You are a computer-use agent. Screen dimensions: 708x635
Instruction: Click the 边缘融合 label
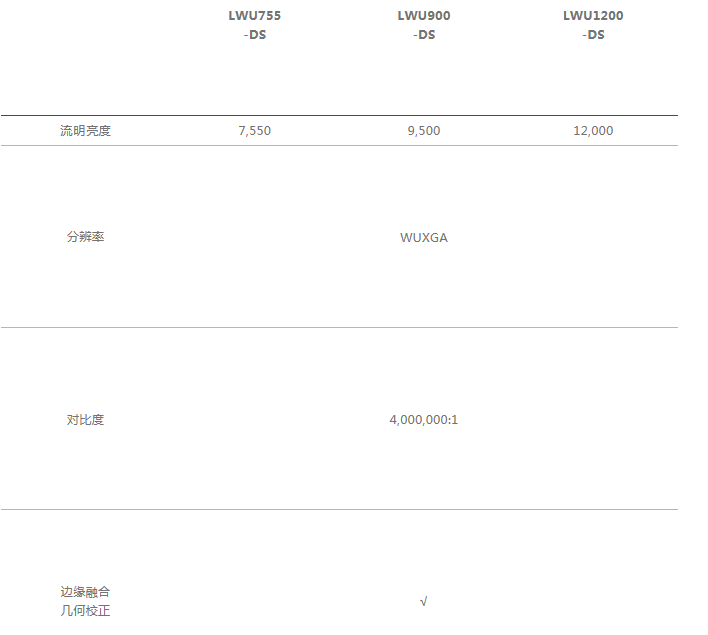pos(85,592)
